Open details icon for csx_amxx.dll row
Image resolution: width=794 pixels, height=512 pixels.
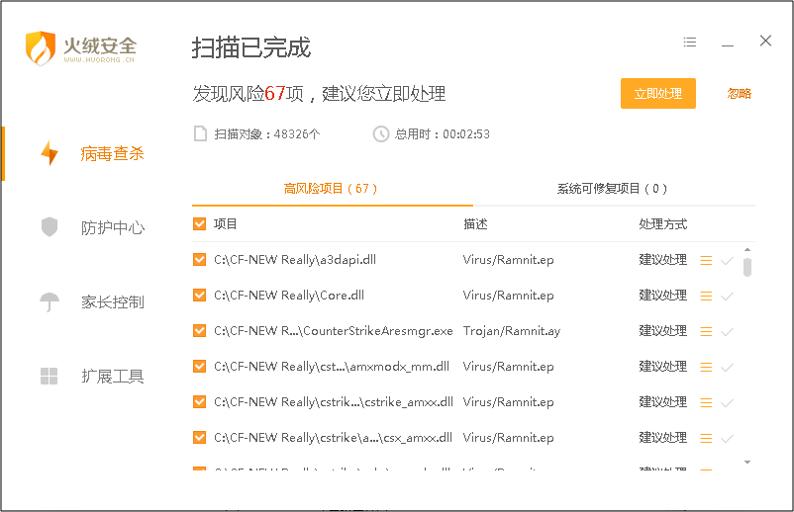point(706,438)
